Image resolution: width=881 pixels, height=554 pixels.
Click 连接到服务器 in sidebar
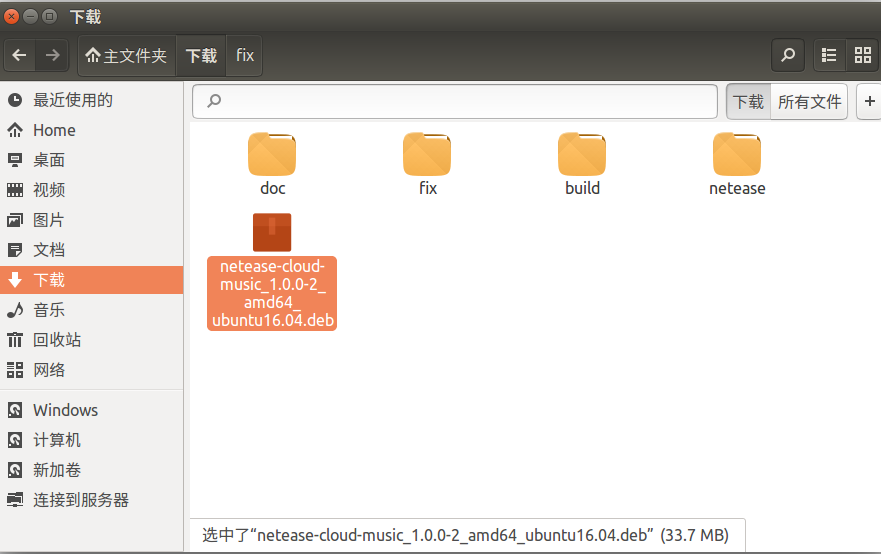pos(92,499)
